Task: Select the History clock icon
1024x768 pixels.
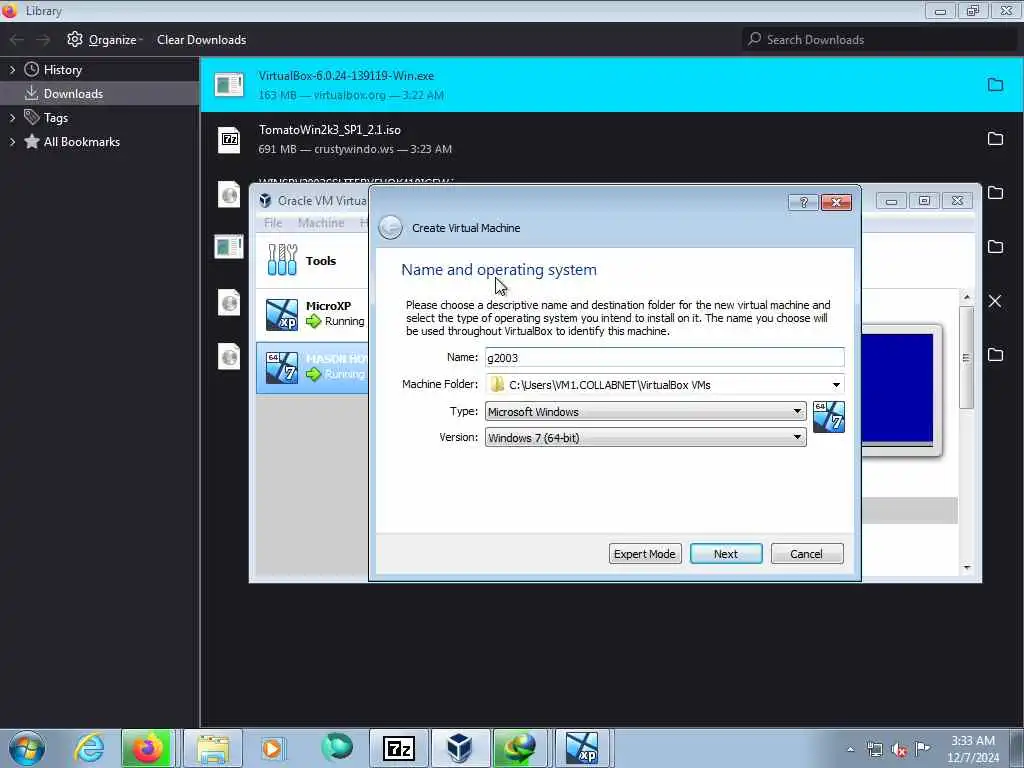Action: (x=31, y=69)
